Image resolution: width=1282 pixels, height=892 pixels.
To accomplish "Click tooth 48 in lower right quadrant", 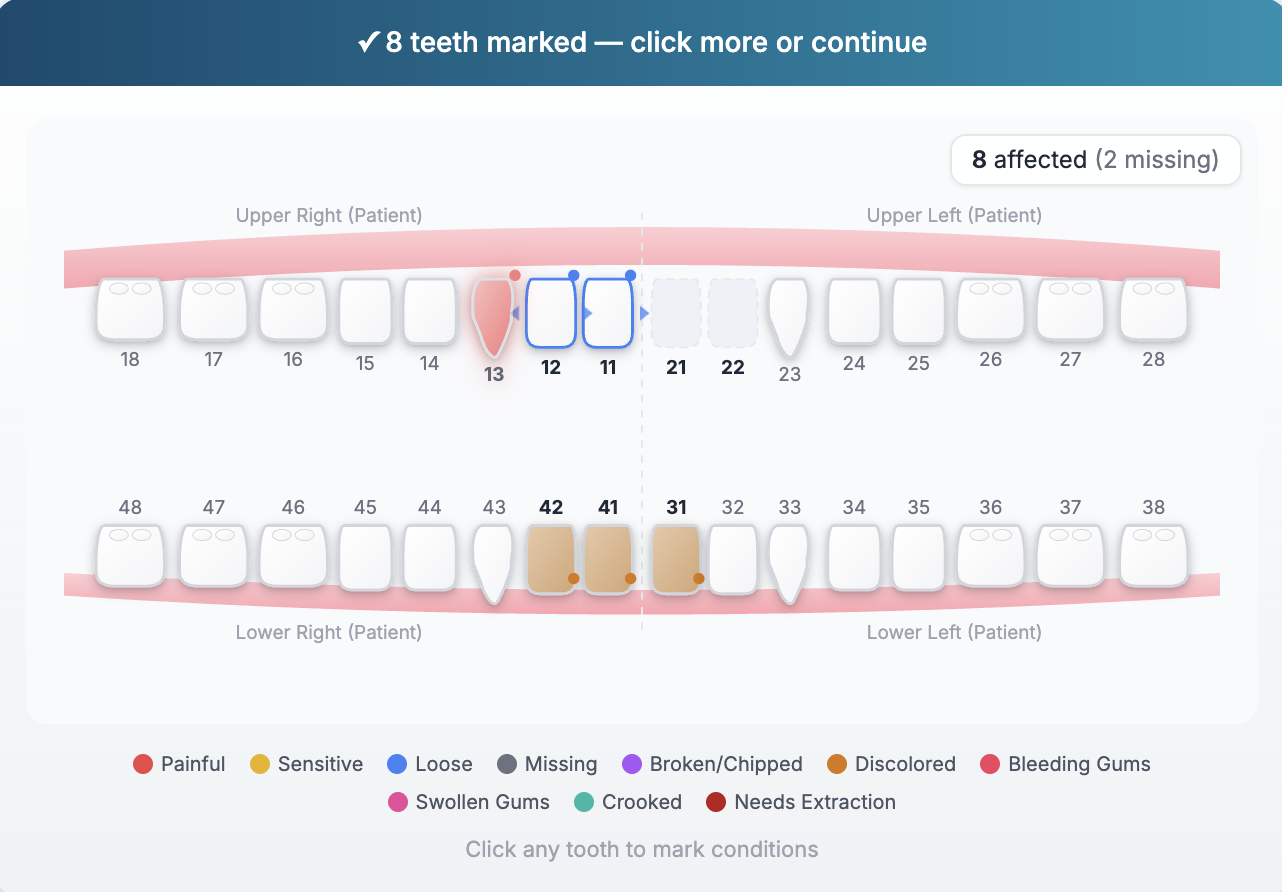I will [x=129, y=557].
